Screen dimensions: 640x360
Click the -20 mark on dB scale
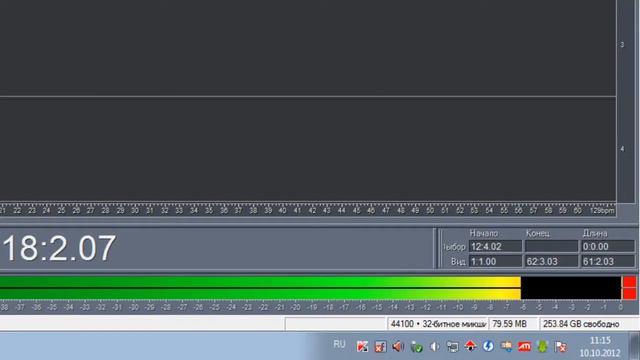(296, 307)
